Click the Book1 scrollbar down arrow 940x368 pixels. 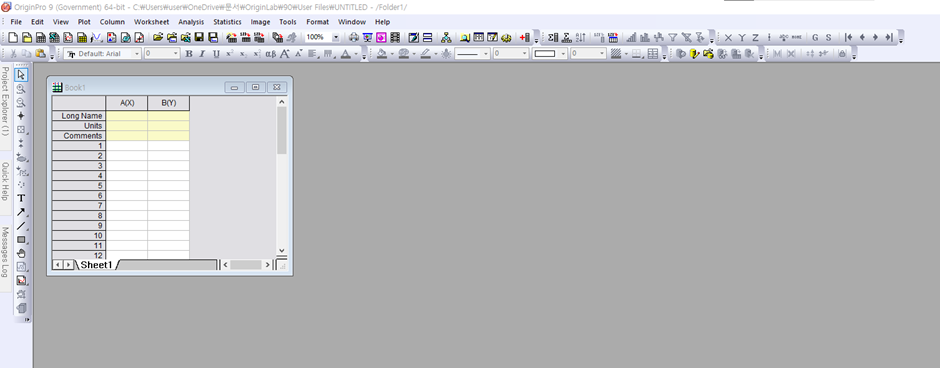click(282, 251)
